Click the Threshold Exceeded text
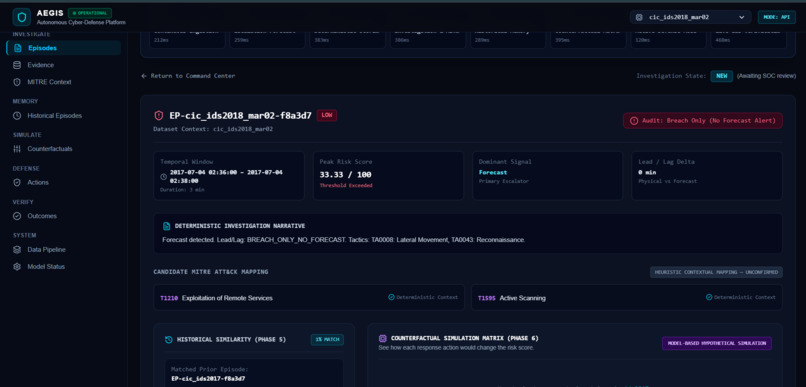The image size is (806, 387). (345, 186)
